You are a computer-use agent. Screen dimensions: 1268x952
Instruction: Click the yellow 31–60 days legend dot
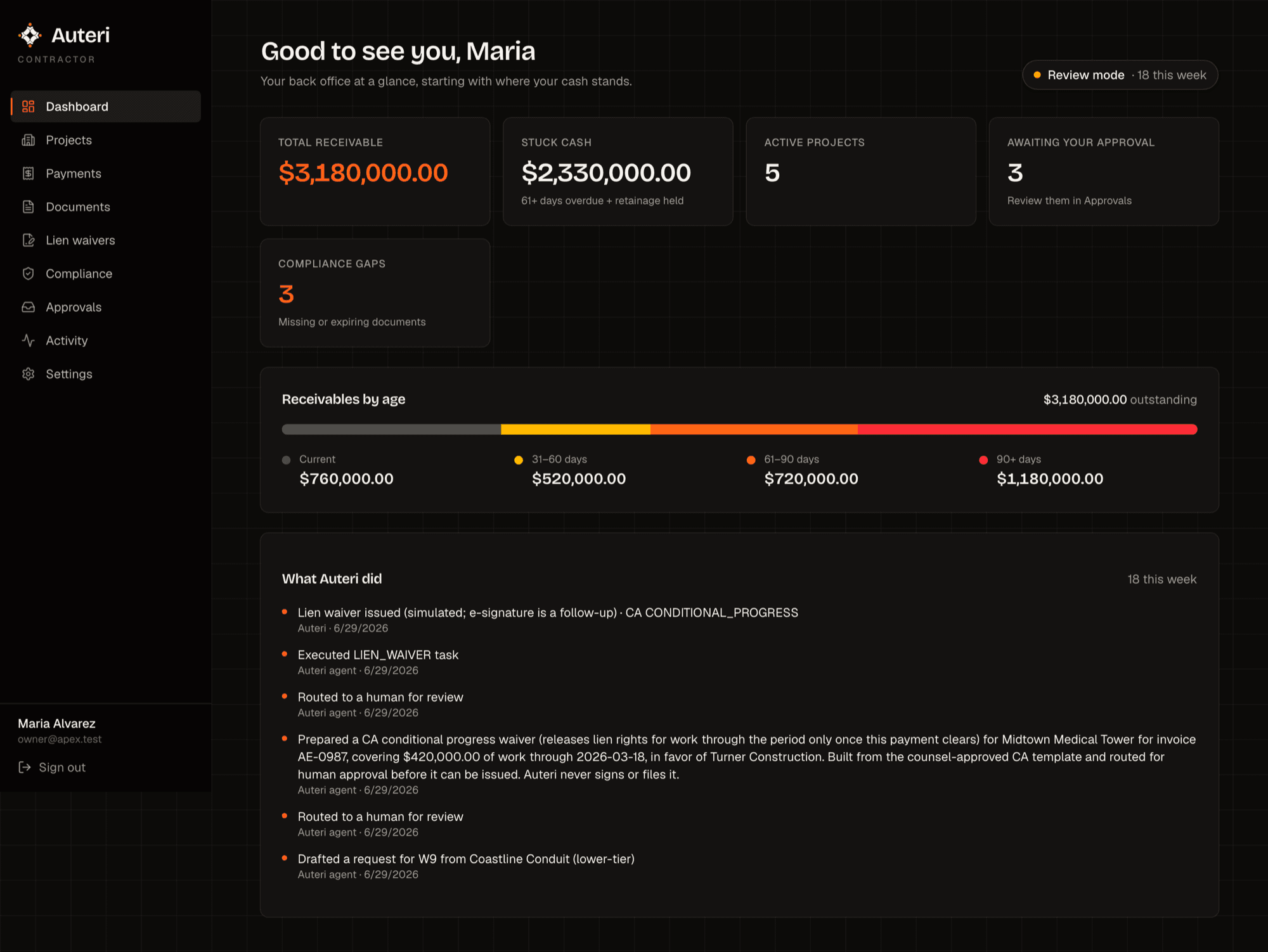coord(519,460)
